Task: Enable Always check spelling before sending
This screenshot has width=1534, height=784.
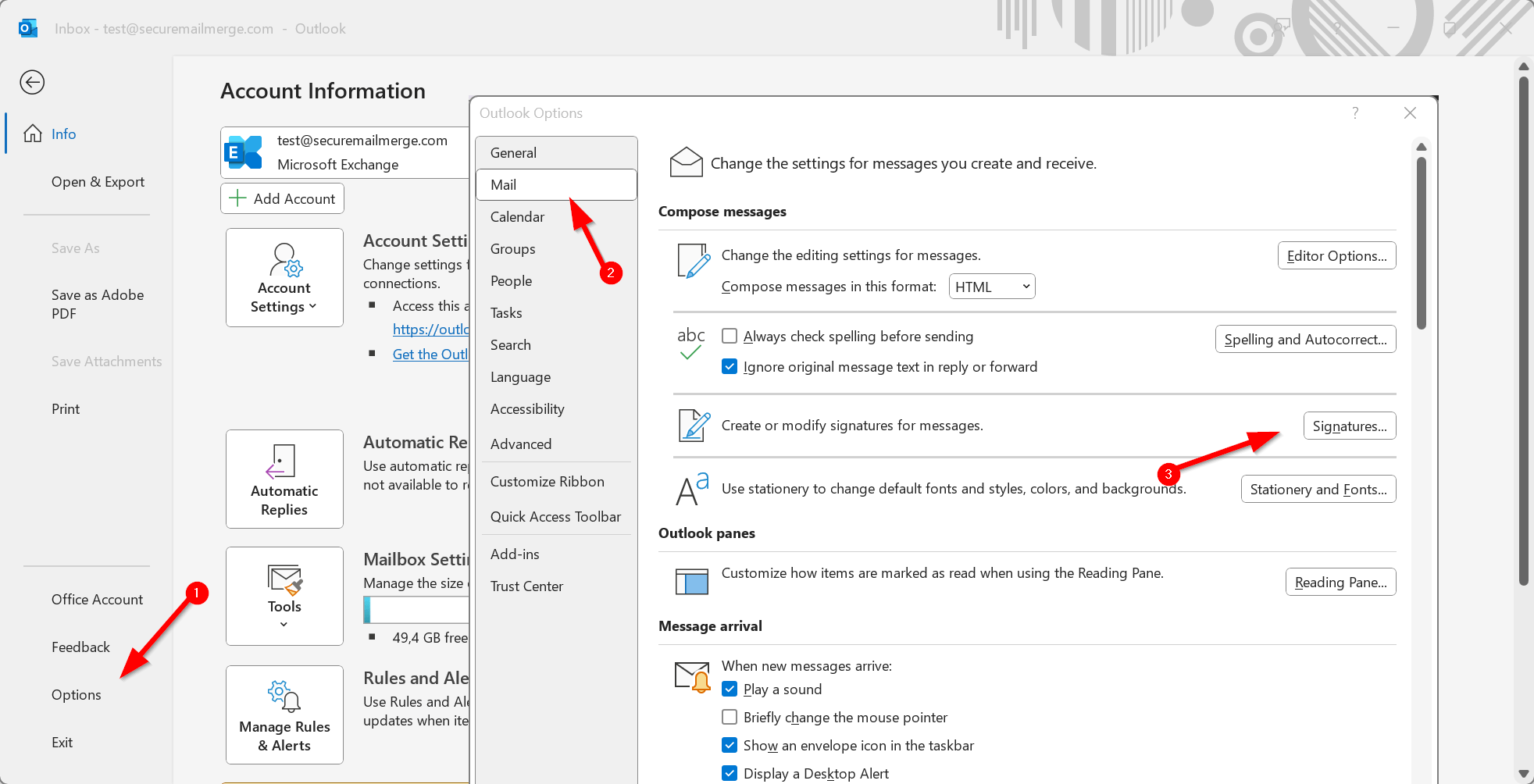Action: 730,336
